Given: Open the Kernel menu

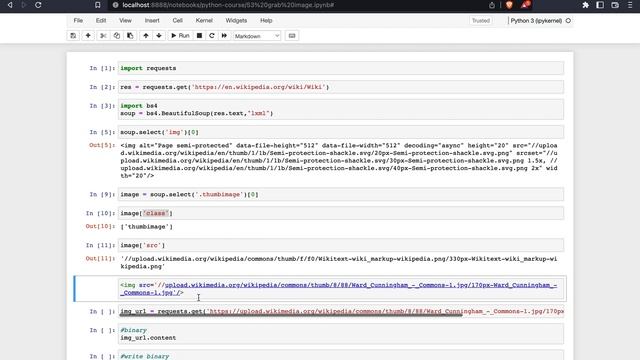Looking at the screenshot, I should [x=204, y=20].
